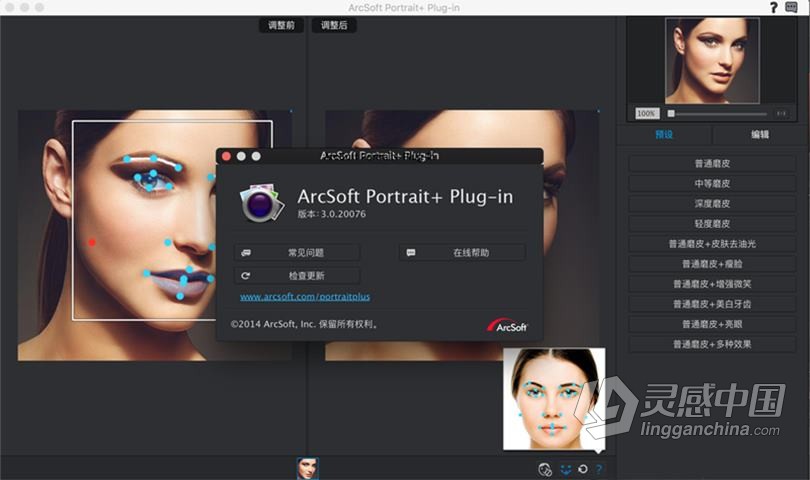This screenshot has height=480, width=810.
Task: Apply the 中等磨皮 preset
Action: point(712,184)
